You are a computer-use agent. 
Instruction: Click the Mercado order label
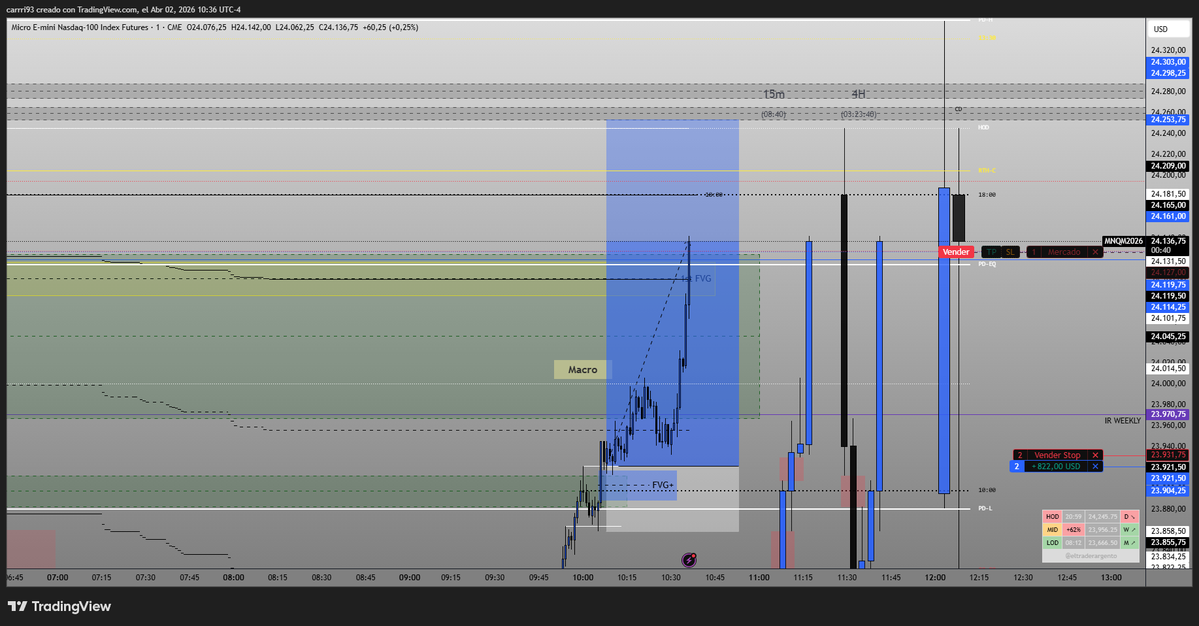[1064, 251]
